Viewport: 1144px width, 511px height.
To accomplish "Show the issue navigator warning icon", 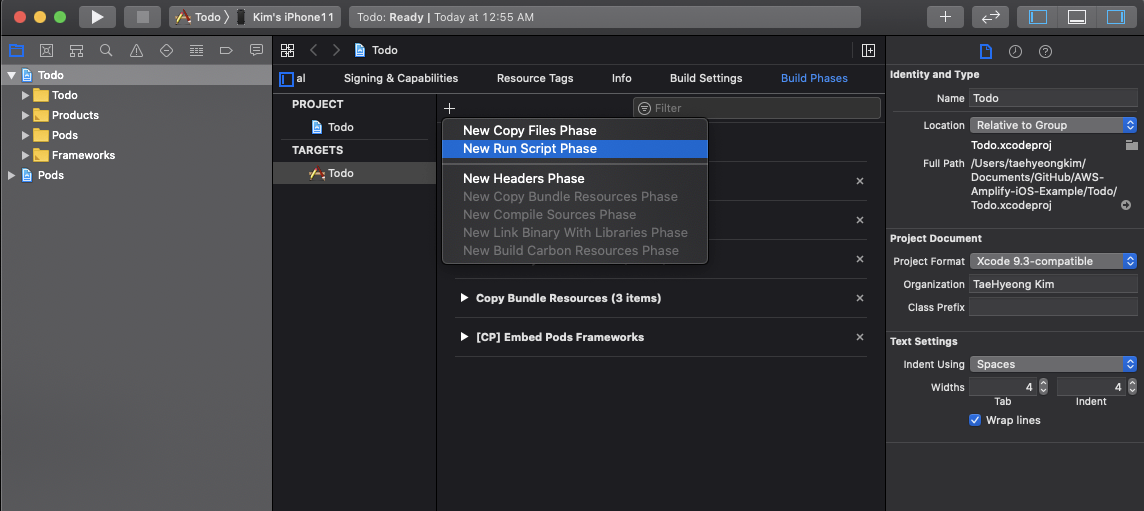I will coord(136,50).
